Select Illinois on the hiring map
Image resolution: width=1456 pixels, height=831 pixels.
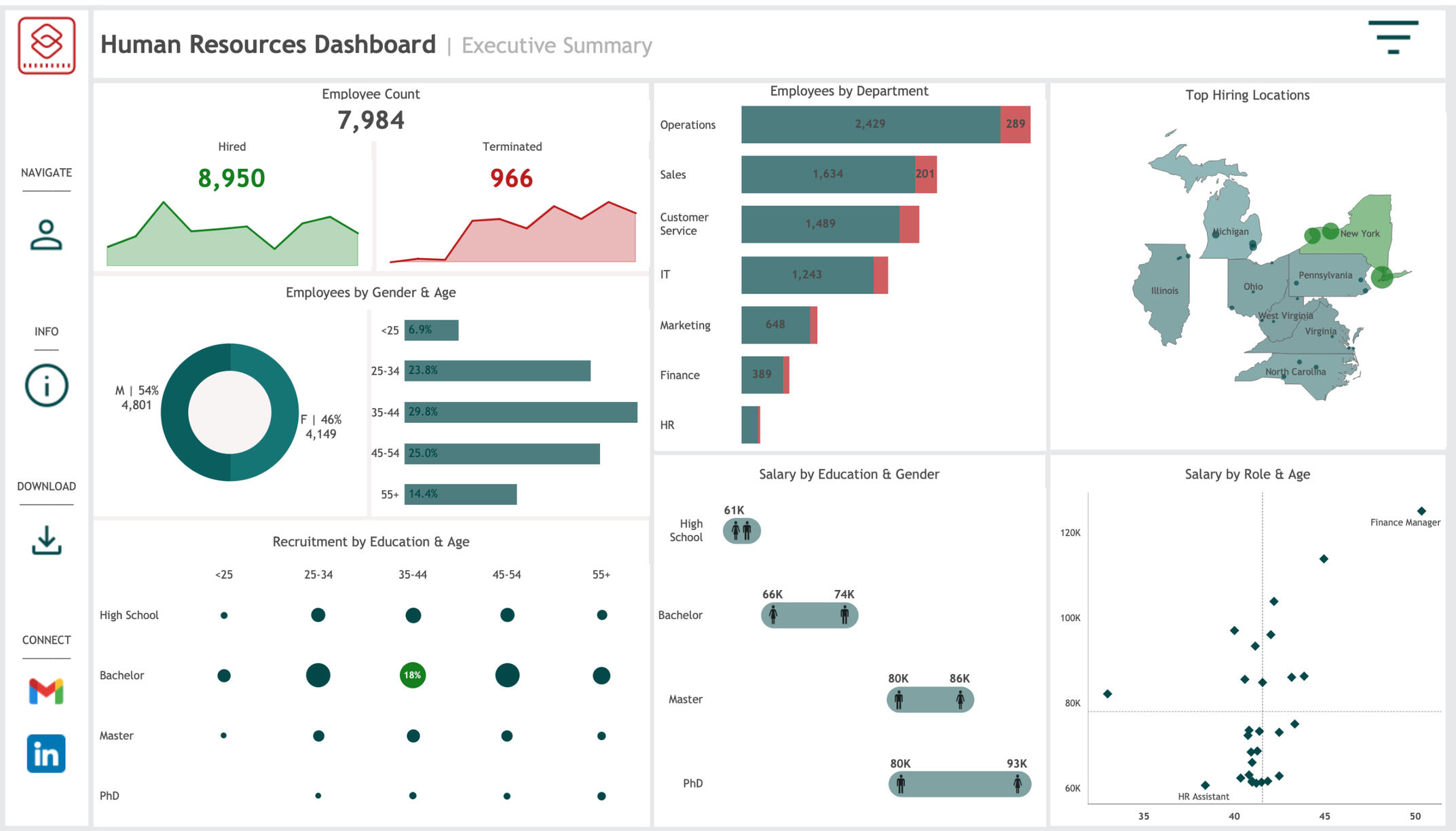tap(1163, 291)
